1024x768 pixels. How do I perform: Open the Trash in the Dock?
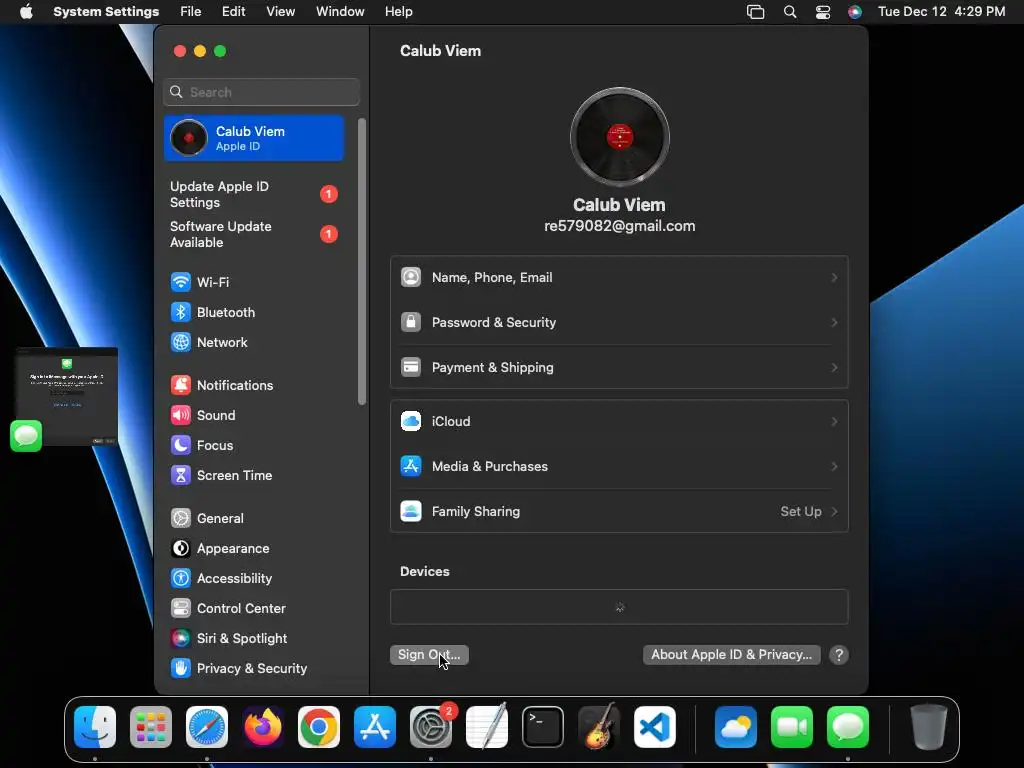(x=929, y=727)
